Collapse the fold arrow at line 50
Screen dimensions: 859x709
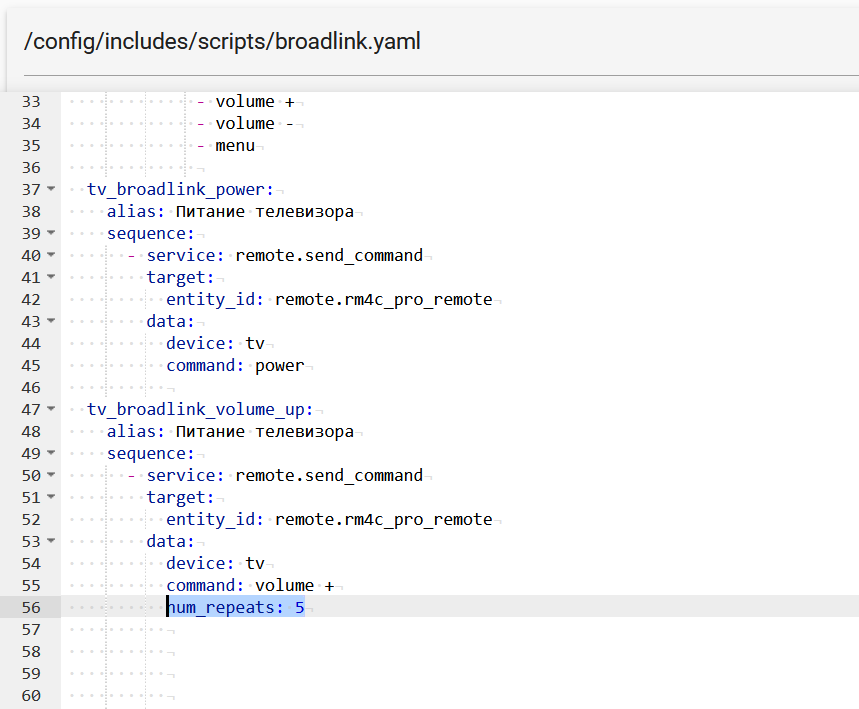(51, 474)
